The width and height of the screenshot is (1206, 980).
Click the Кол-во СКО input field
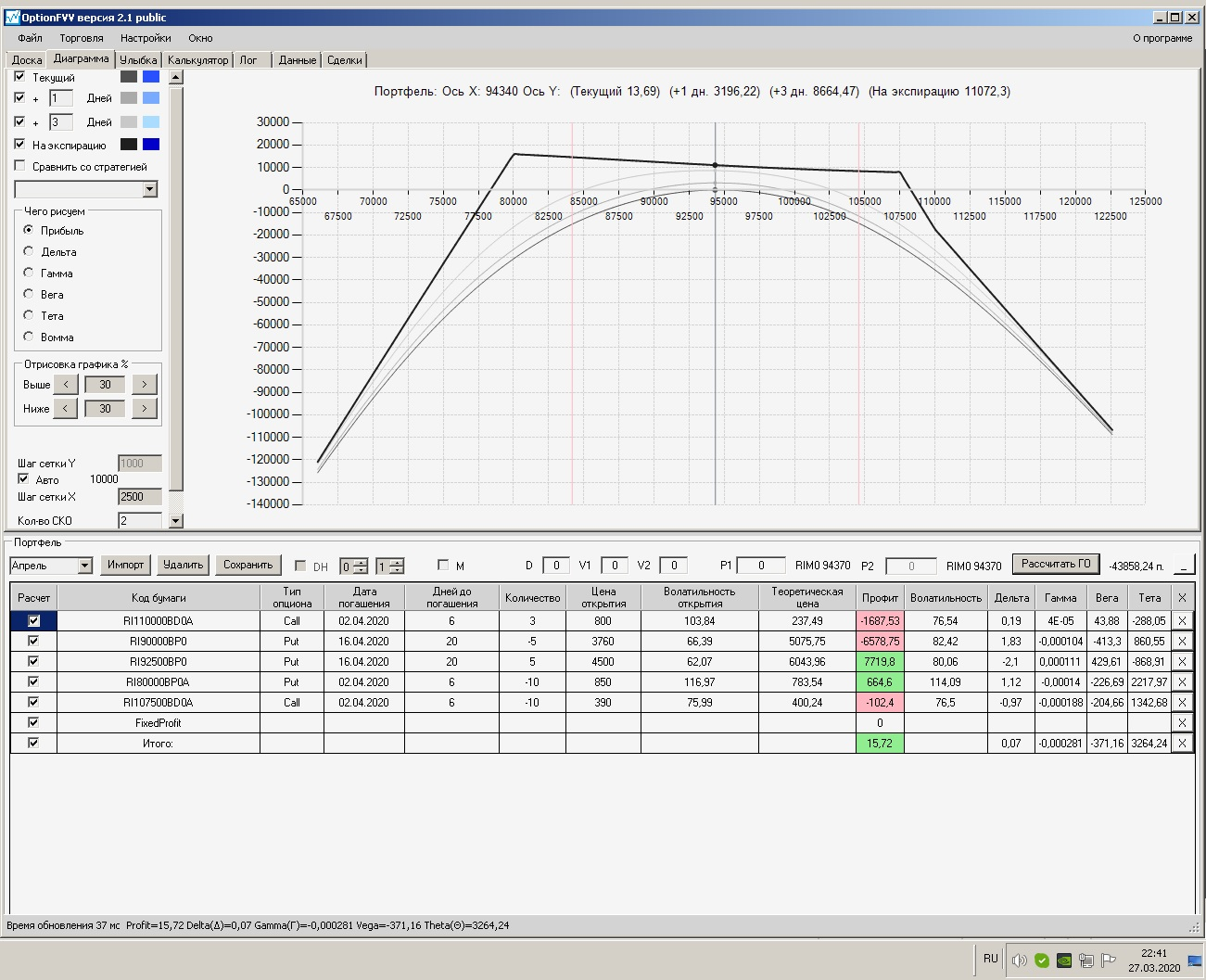tap(140, 521)
